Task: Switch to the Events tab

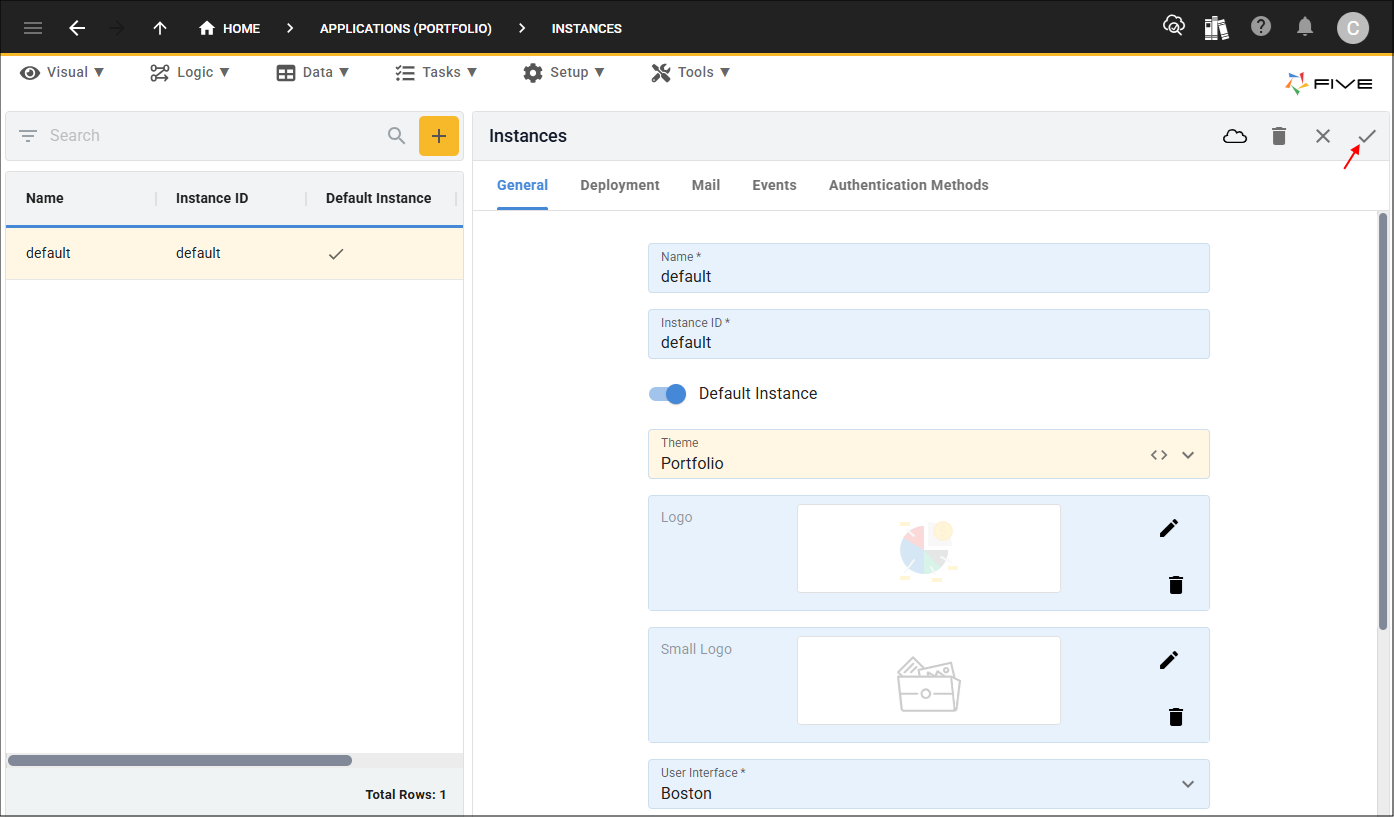Action: pyautogui.click(x=775, y=185)
